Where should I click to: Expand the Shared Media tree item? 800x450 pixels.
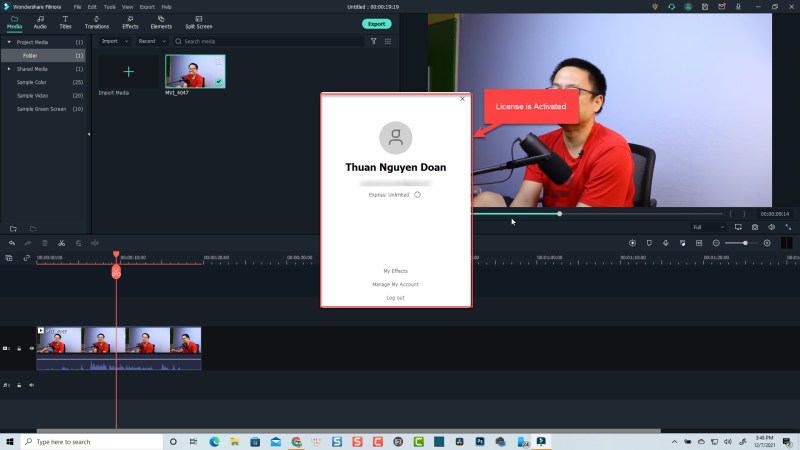(9, 69)
